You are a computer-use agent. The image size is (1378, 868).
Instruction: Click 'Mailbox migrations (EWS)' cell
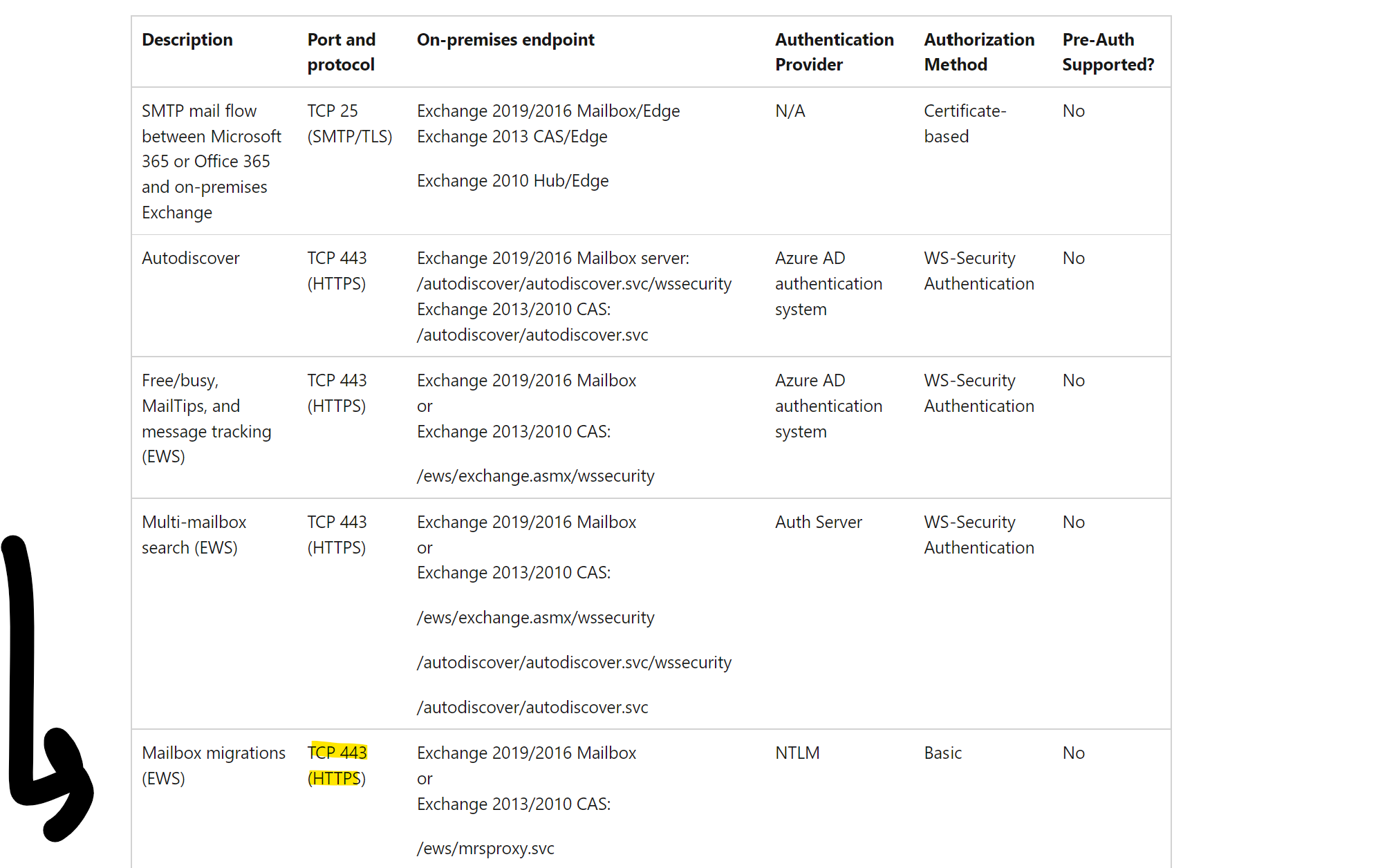[214, 766]
